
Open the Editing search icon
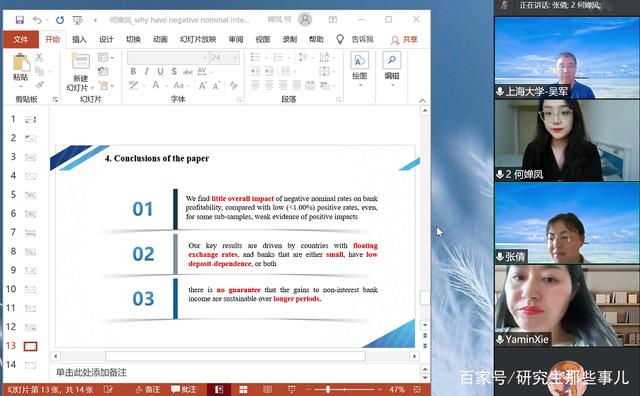coord(391,60)
